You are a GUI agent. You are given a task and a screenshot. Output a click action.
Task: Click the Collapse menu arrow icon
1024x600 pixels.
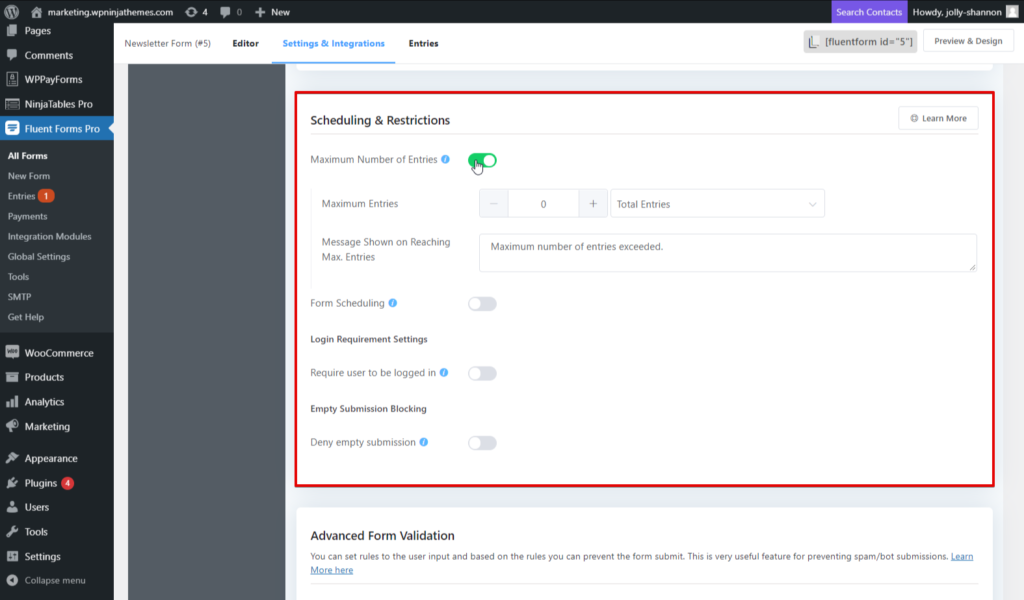pyautogui.click(x=12, y=580)
